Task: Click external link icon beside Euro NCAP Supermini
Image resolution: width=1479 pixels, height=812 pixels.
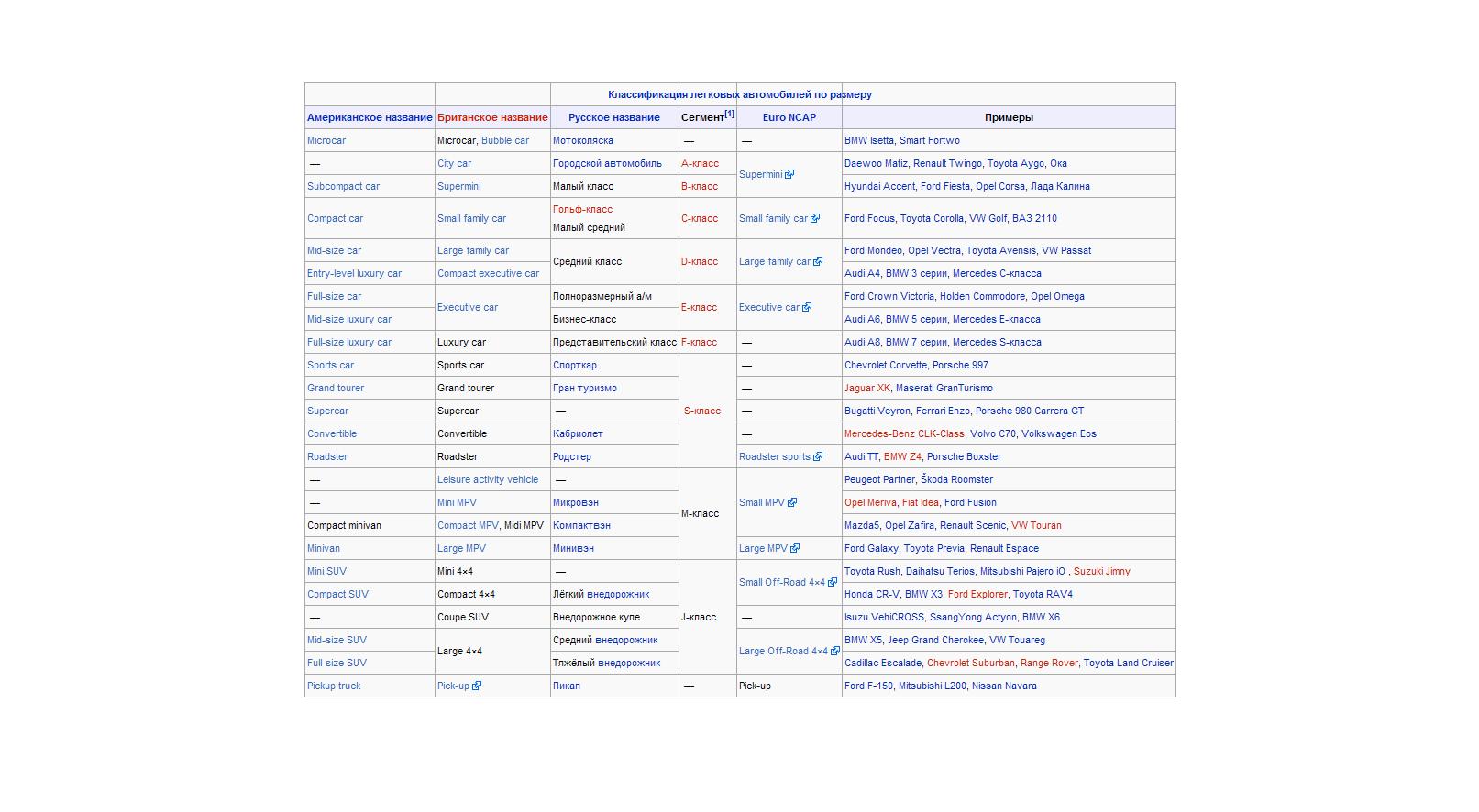Action: (x=789, y=174)
